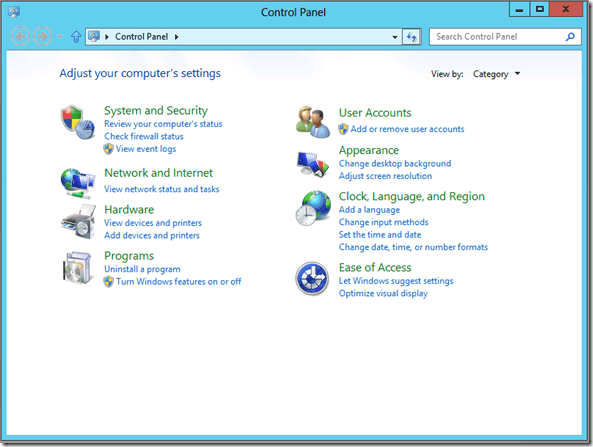
Task: Open the Programs heading link
Action: coord(129,256)
